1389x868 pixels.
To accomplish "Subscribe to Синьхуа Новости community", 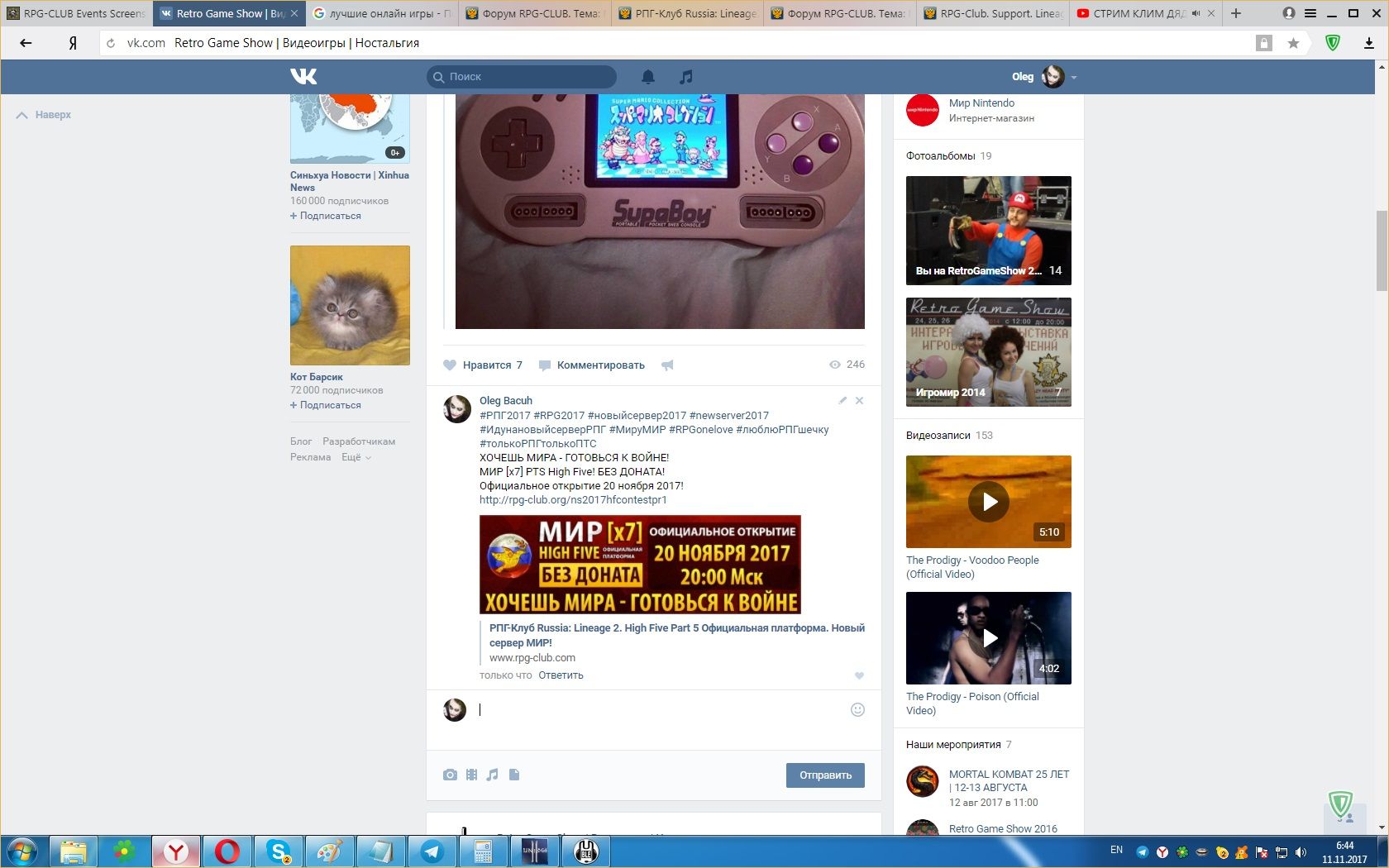I will [326, 216].
